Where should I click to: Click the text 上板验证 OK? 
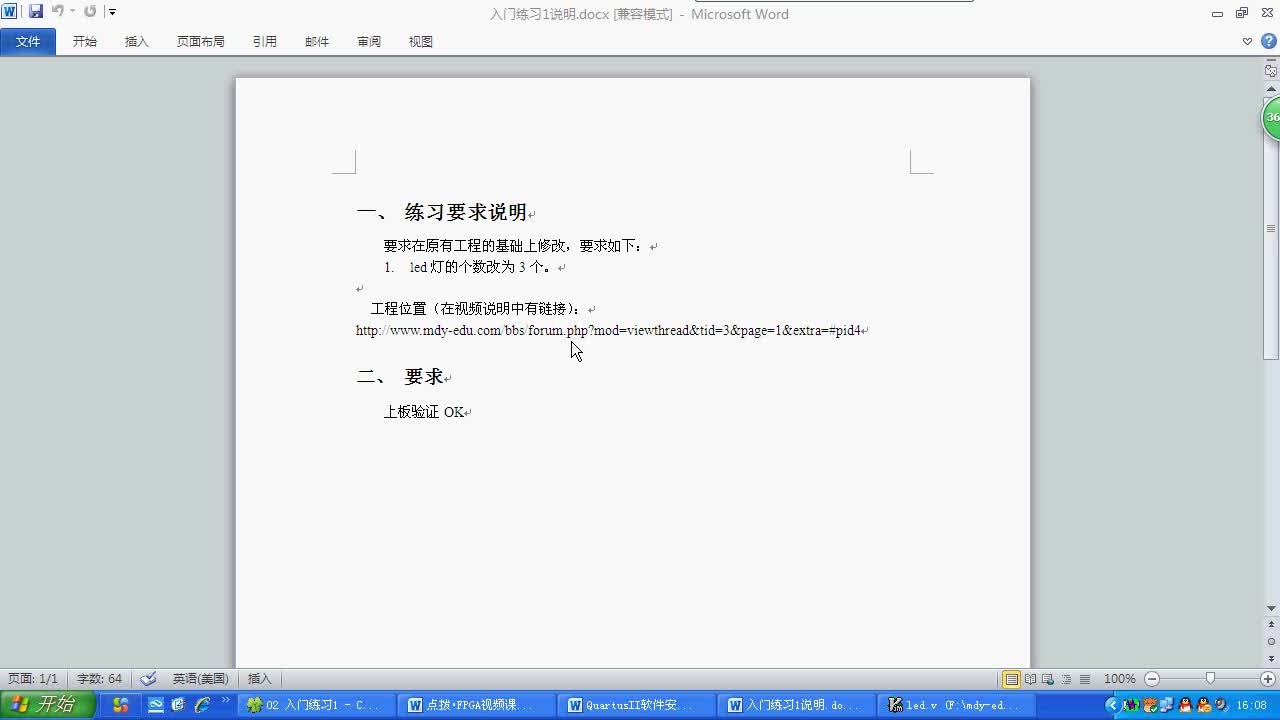tap(424, 412)
